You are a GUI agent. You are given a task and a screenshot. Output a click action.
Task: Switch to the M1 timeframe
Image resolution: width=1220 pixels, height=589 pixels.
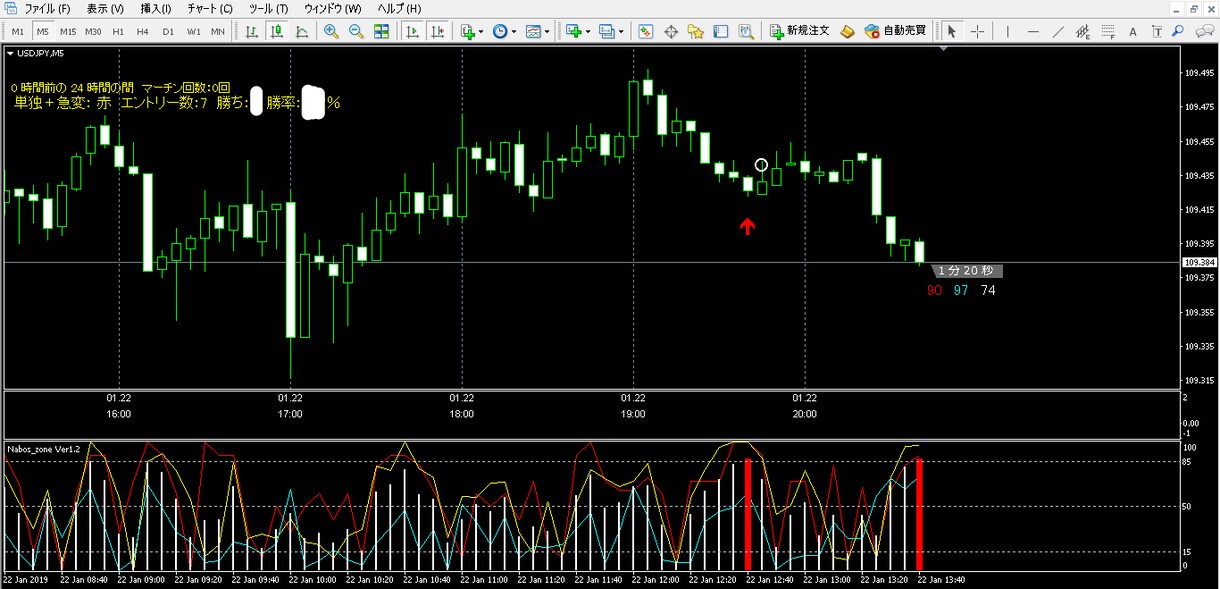tap(18, 31)
